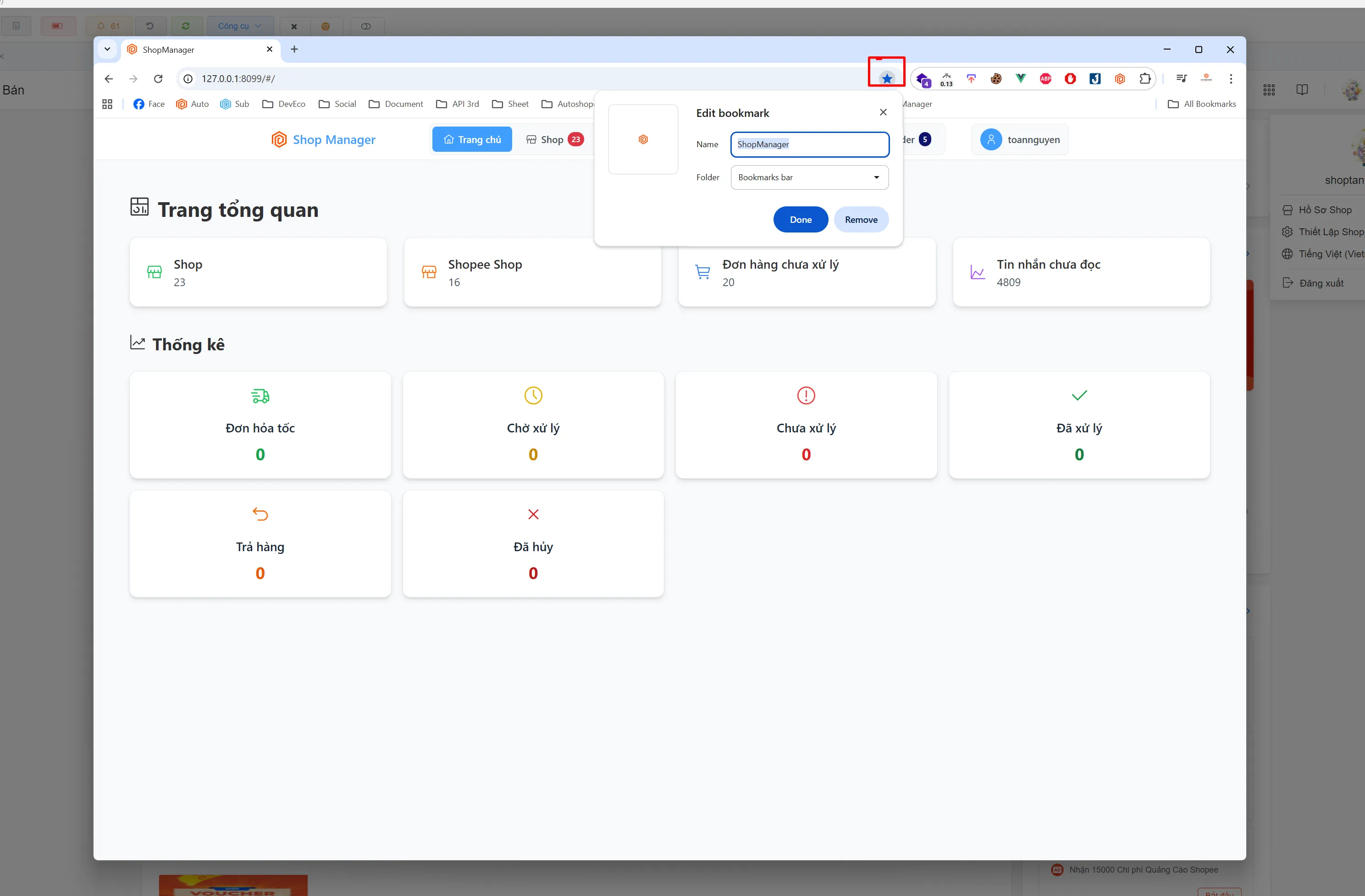The width and height of the screenshot is (1365, 896).
Task: Click the Đã hủy statistics card
Action: point(533,544)
